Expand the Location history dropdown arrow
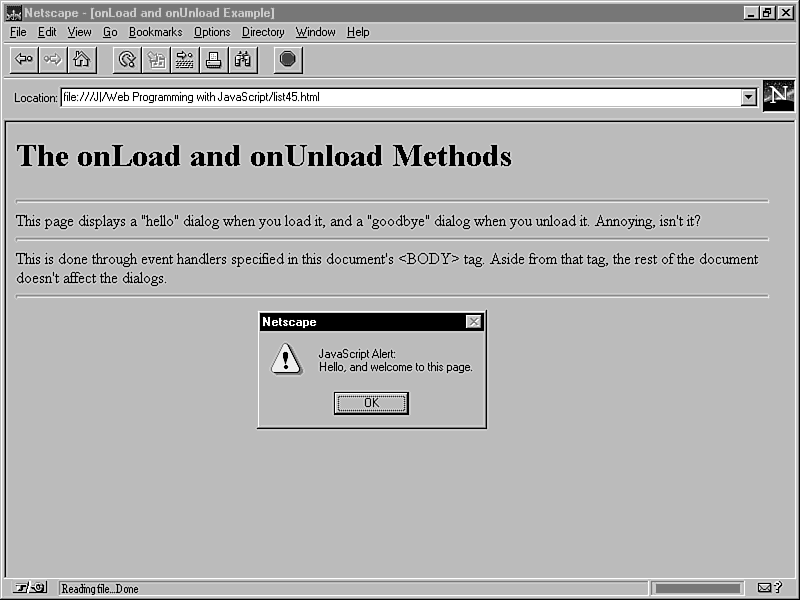800x600 pixels. [x=748, y=97]
